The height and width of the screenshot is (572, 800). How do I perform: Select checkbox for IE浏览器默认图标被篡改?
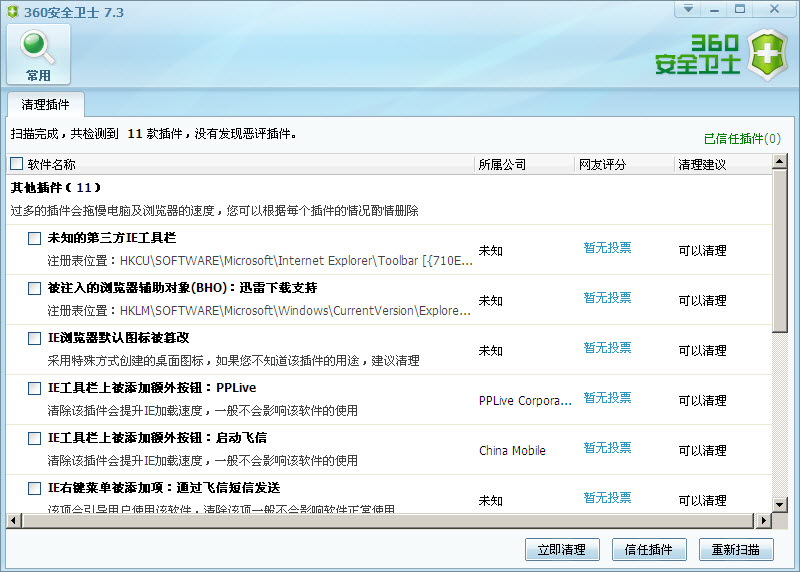coord(34,338)
